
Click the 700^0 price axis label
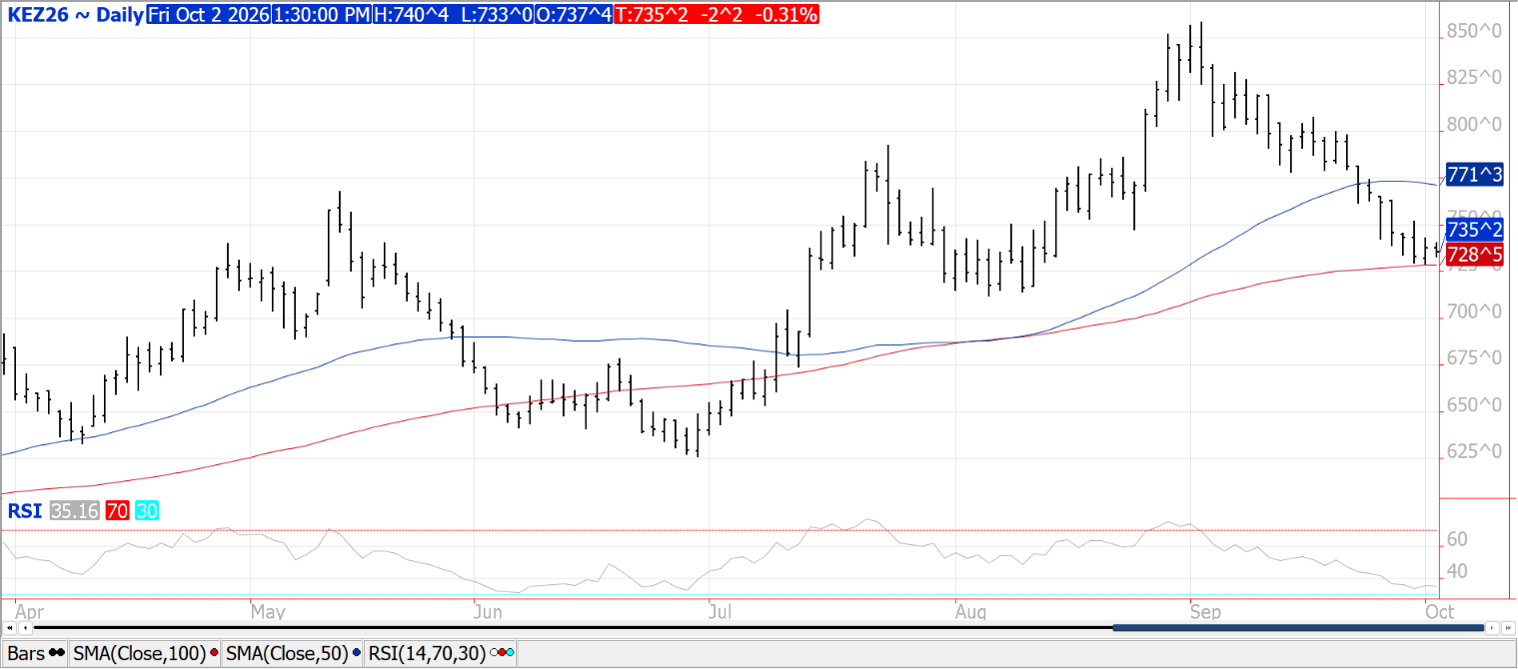(x=1476, y=312)
